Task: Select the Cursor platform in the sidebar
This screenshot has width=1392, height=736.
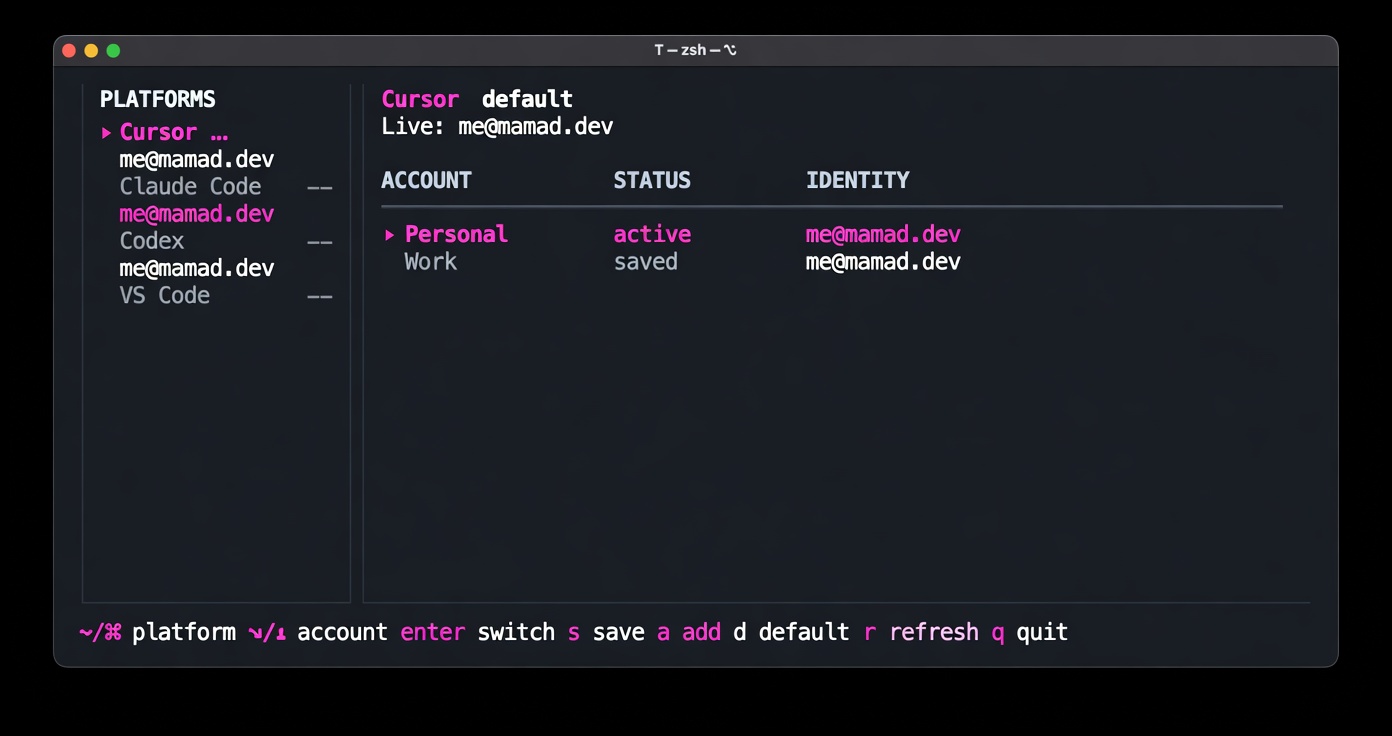Action: point(173,132)
